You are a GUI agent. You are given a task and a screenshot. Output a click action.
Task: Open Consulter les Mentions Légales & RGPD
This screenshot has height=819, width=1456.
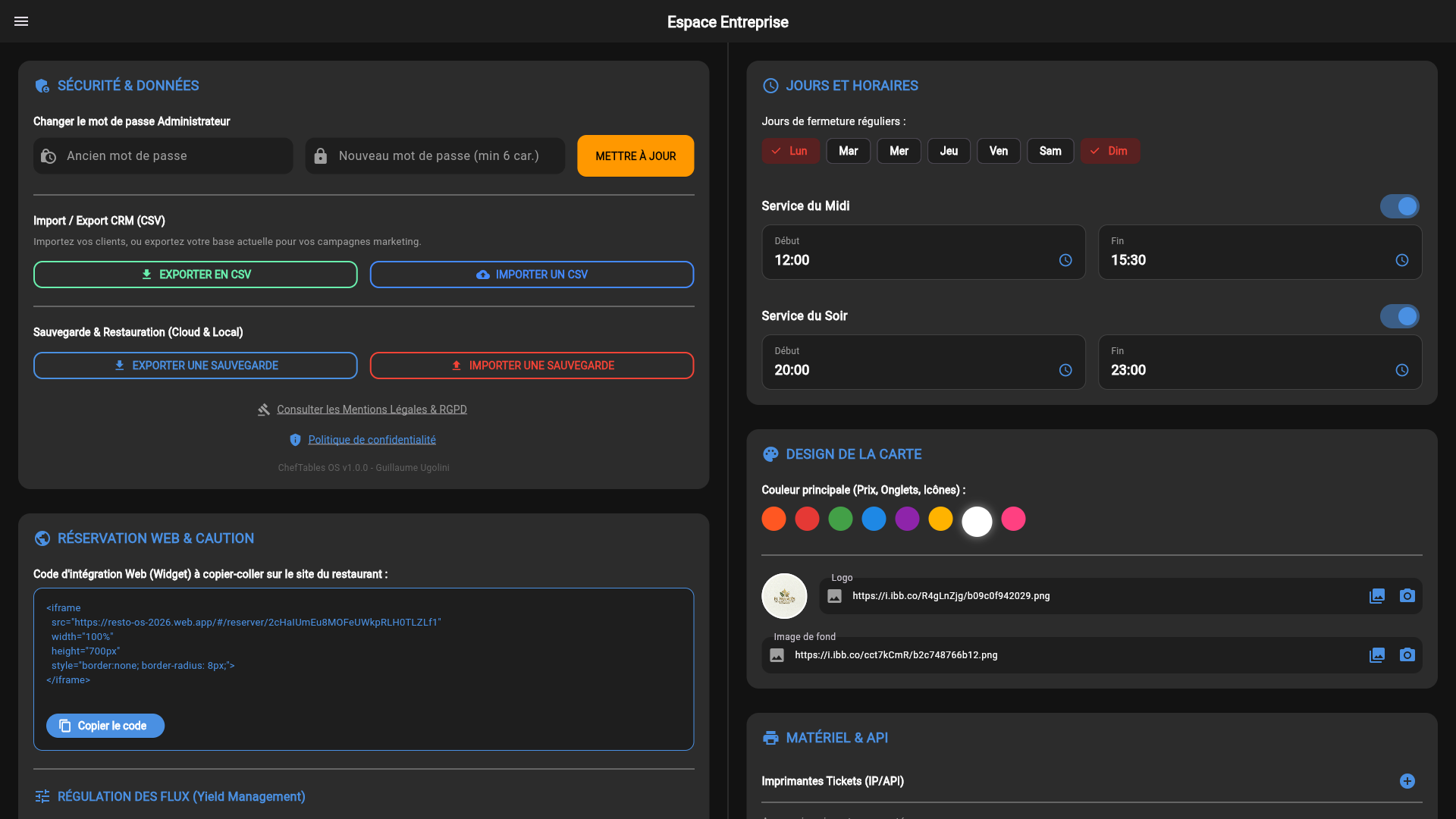pos(372,409)
